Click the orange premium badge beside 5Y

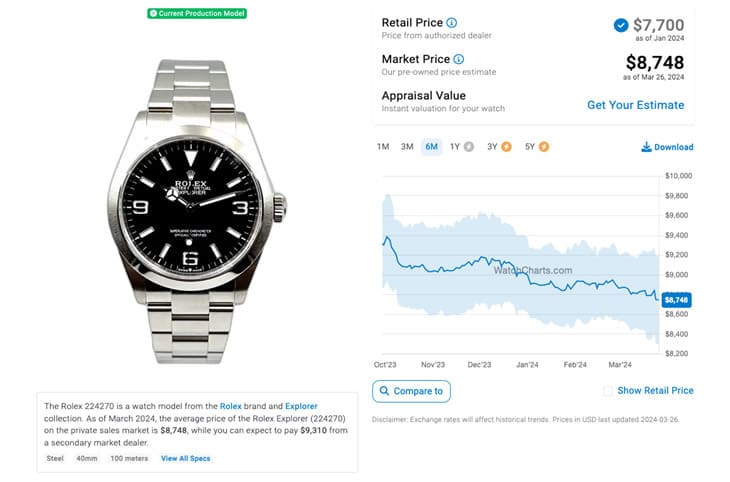(x=544, y=147)
